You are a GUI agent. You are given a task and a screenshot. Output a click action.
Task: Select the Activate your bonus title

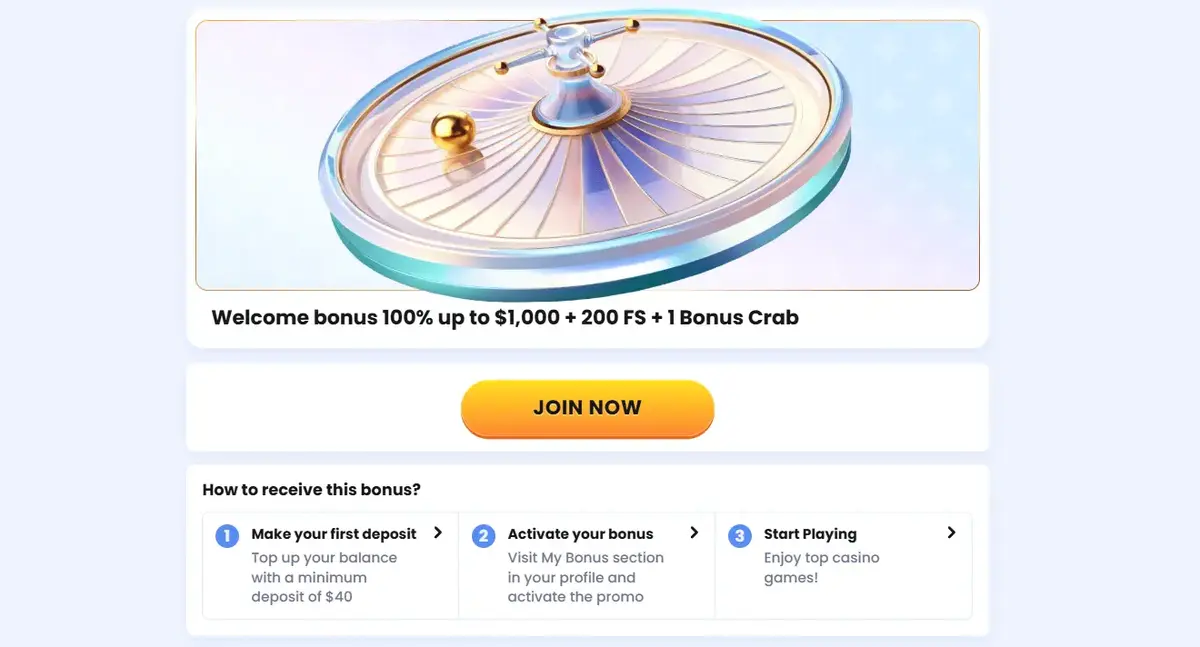point(580,534)
